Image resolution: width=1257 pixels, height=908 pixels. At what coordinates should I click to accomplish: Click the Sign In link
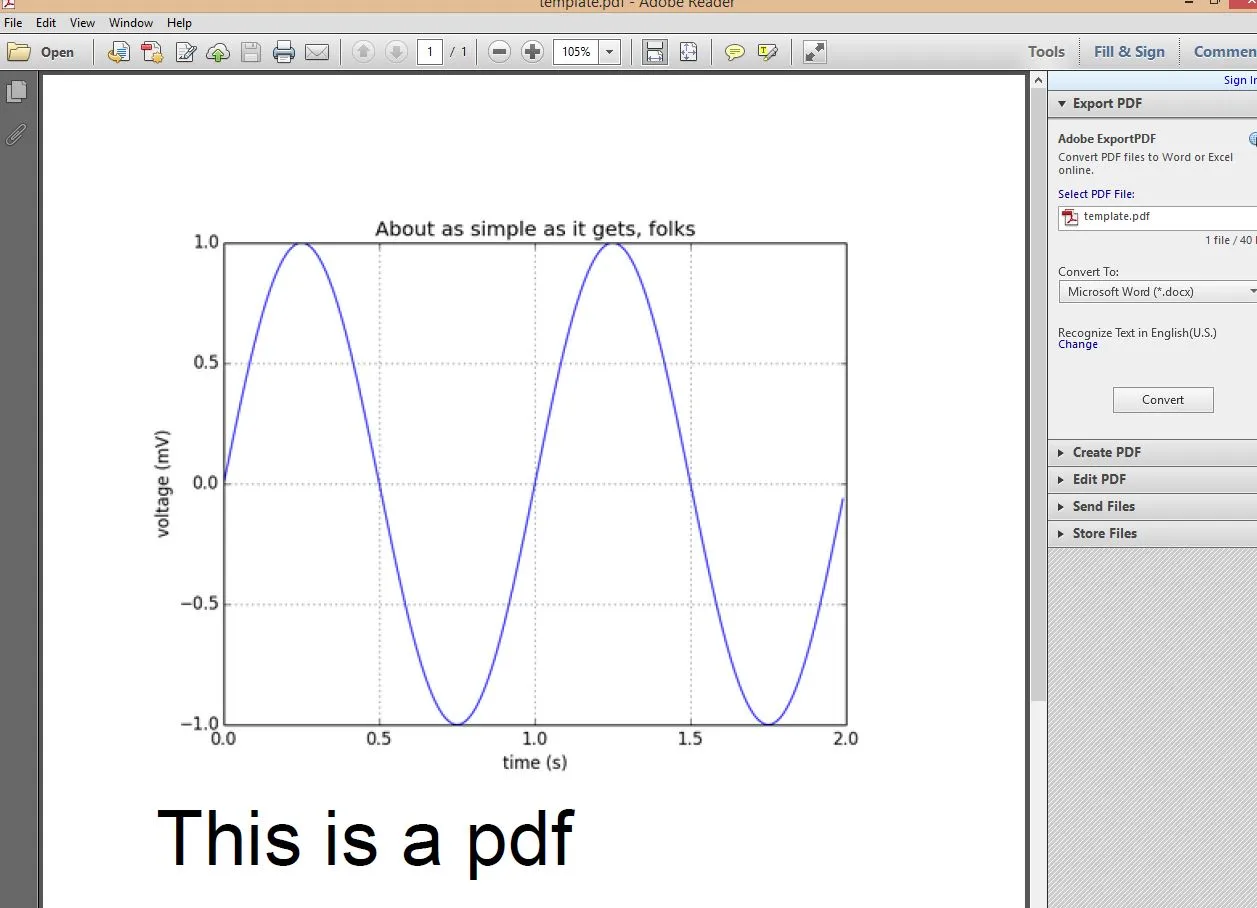point(1240,80)
